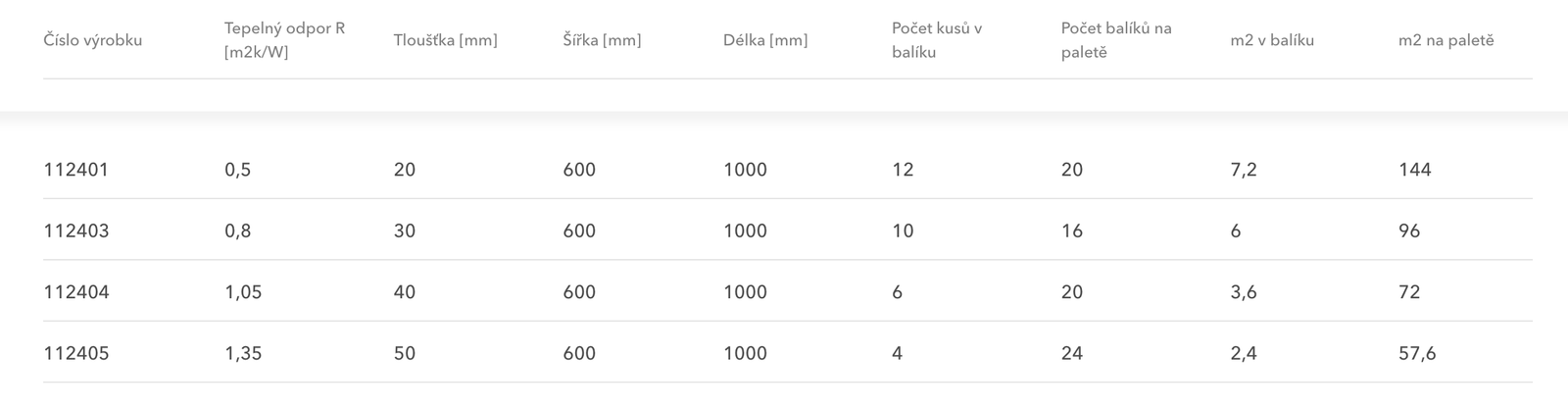This screenshot has height=409, width=1568.
Task: Select the Počet kusů v balíku header
Action: pos(937,40)
